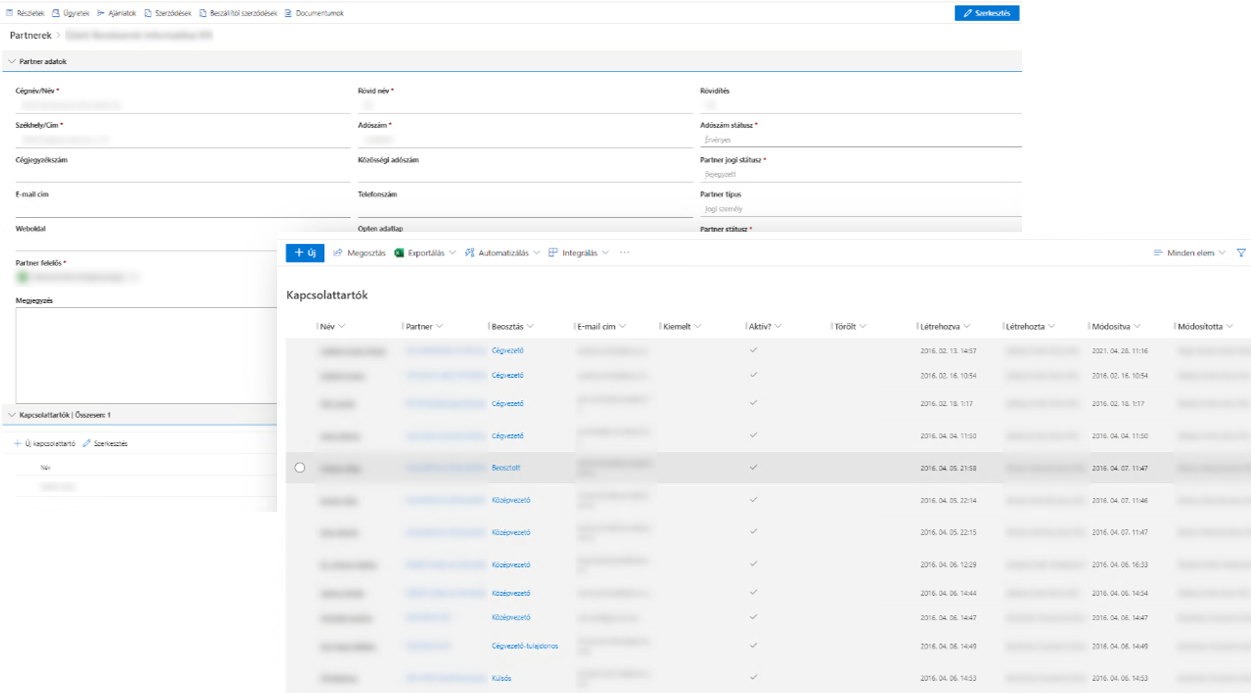Open the Integrálás dropdown

click(578, 253)
